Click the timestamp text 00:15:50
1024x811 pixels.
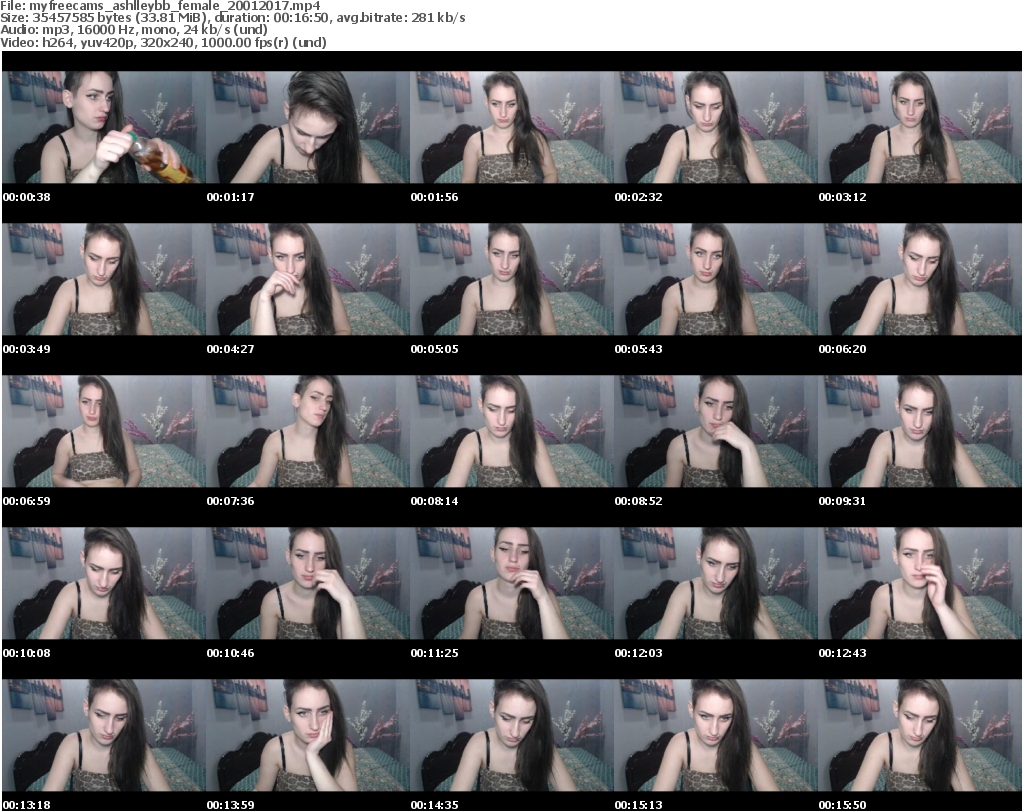coord(842,805)
